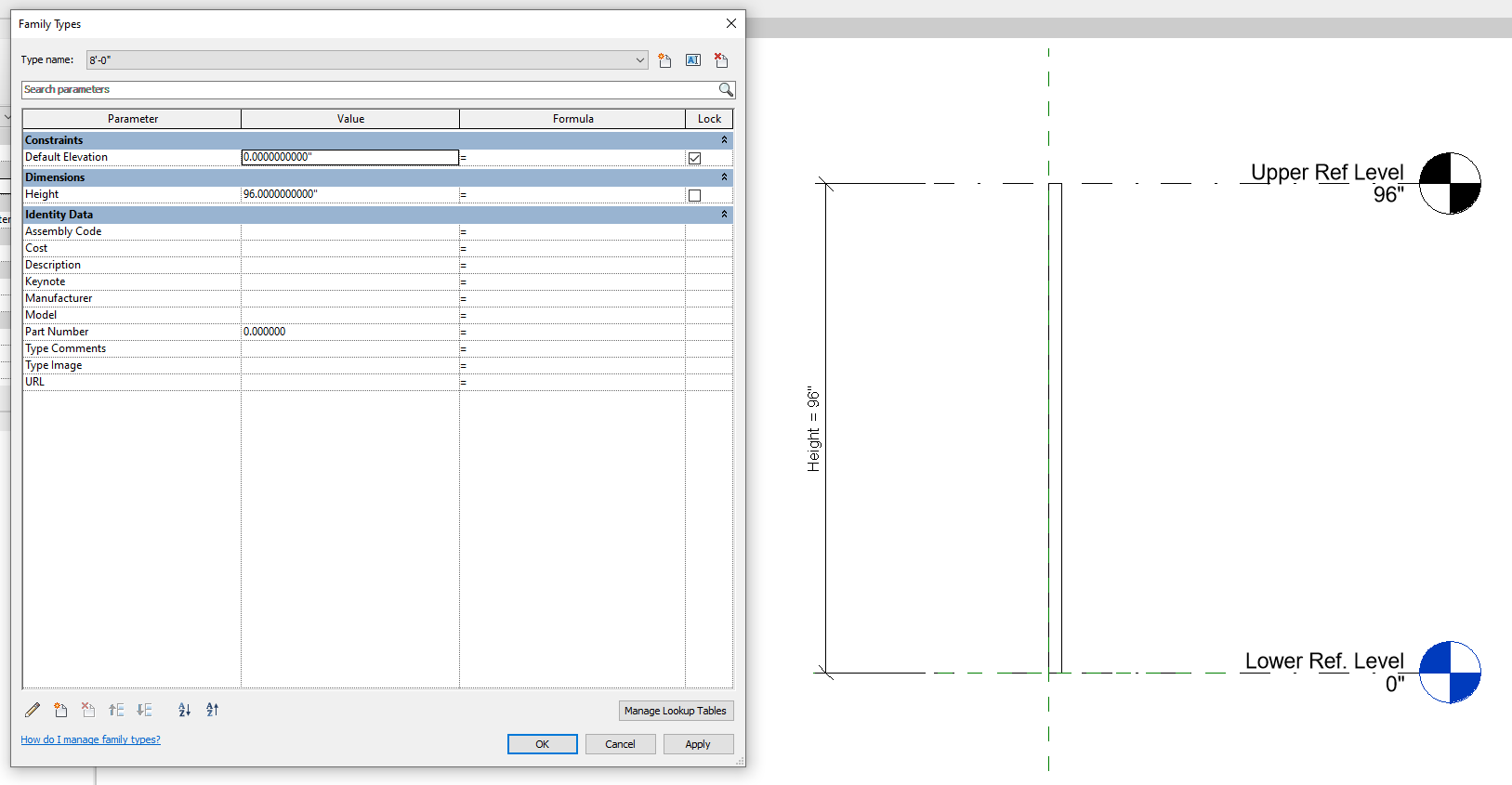The width and height of the screenshot is (1512, 785).
Task: Click the Move Parameter Up icon
Action: 116,711
